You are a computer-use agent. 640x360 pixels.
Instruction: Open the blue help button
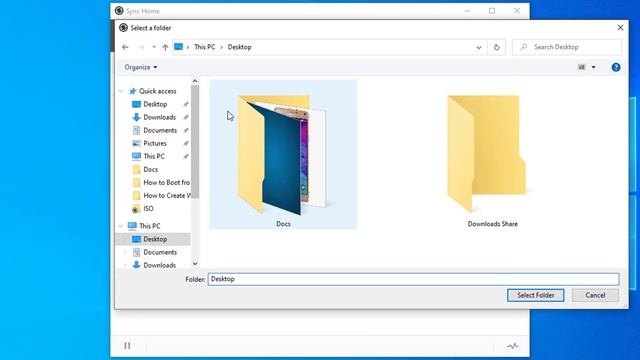click(616, 67)
